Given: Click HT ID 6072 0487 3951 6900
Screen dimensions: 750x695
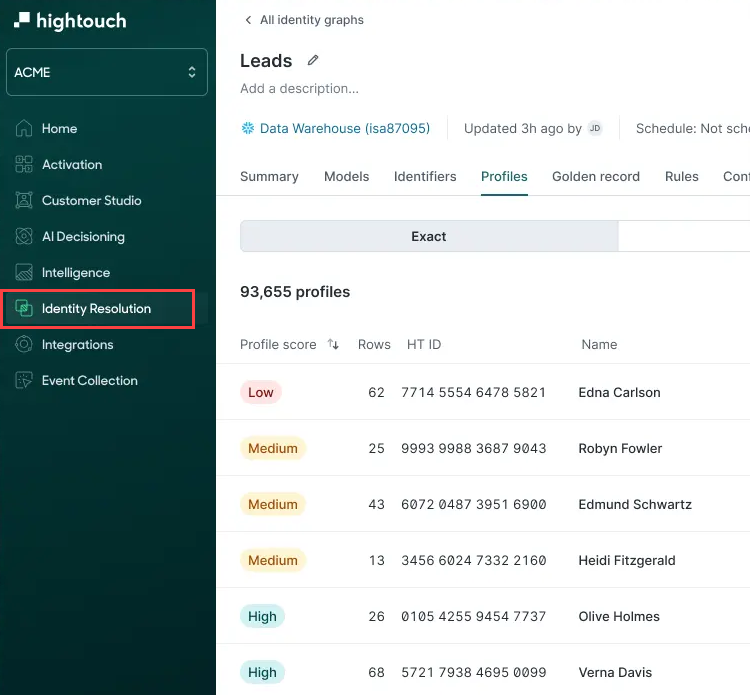Looking at the screenshot, I should [474, 504].
